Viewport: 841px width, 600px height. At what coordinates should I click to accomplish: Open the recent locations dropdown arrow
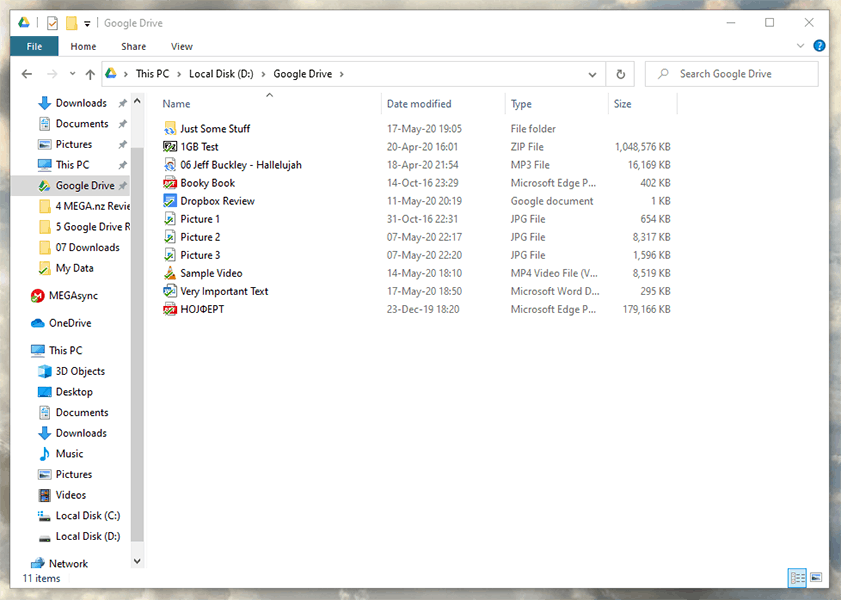(72, 74)
